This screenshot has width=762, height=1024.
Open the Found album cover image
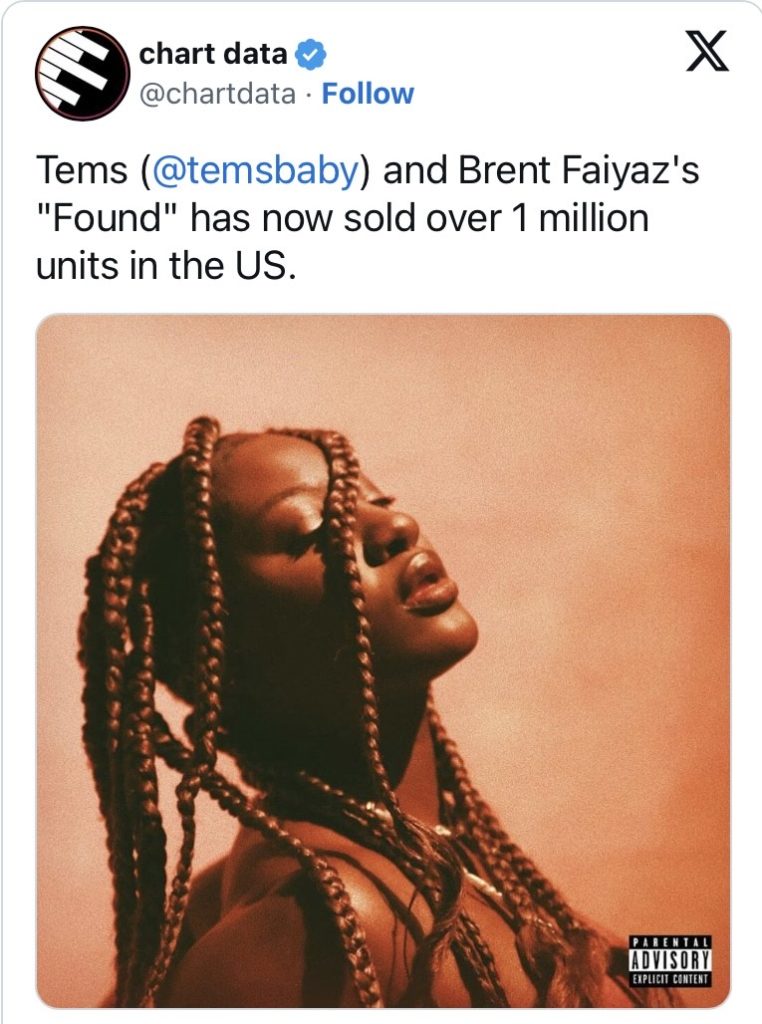coord(383,662)
